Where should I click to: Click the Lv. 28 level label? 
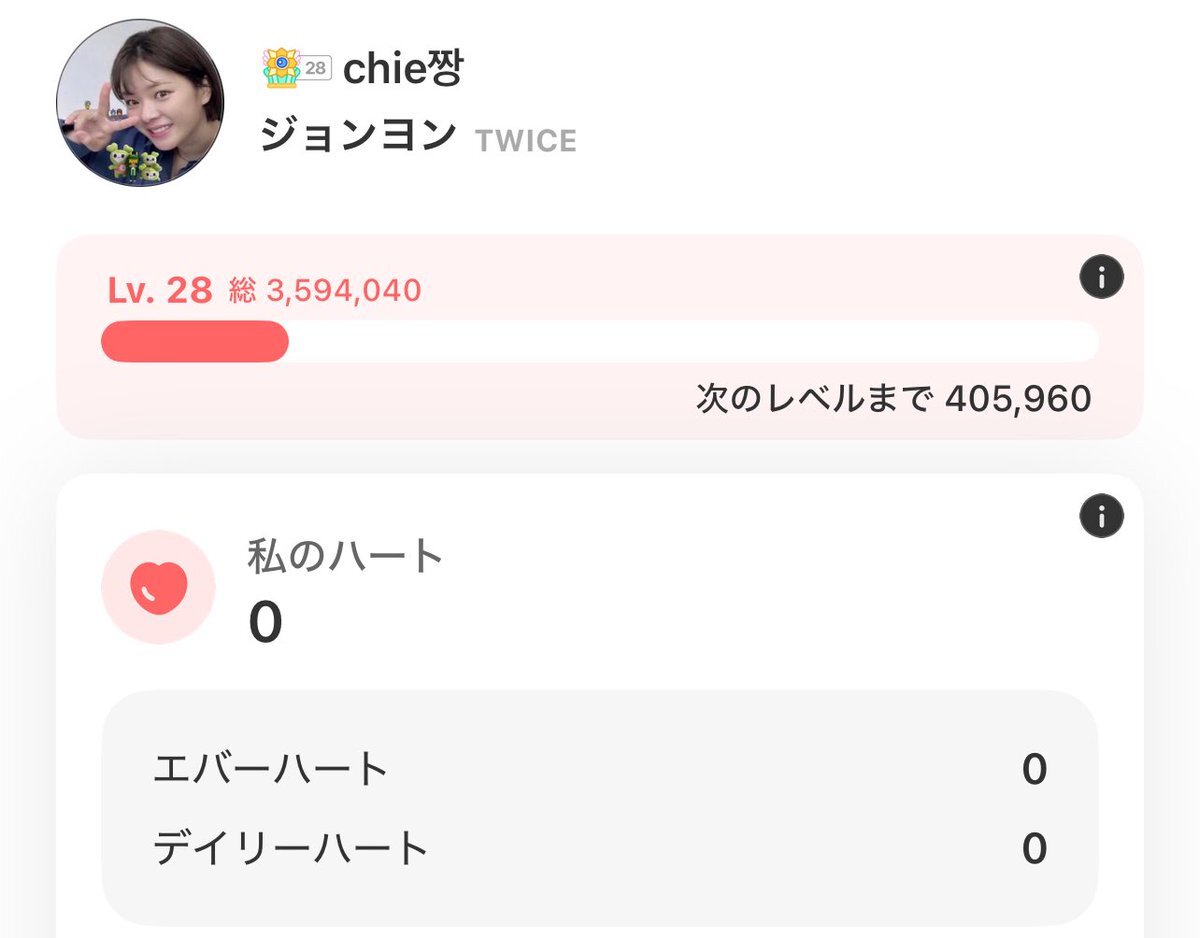[160, 291]
